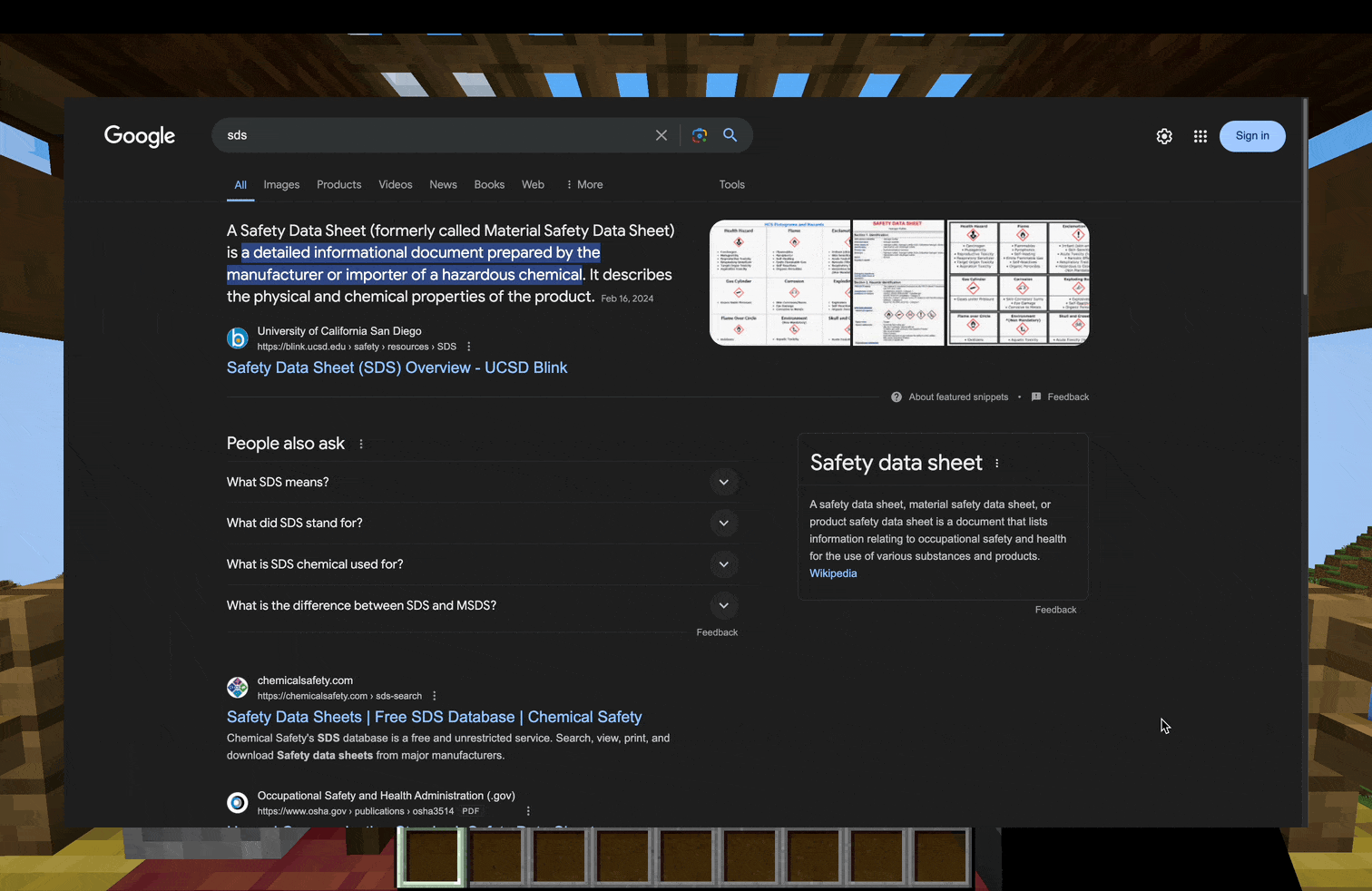This screenshot has height=891, width=1372.
Task: Expand the 'What did SDS stand for?' question
Action: (x=723, y=523)
